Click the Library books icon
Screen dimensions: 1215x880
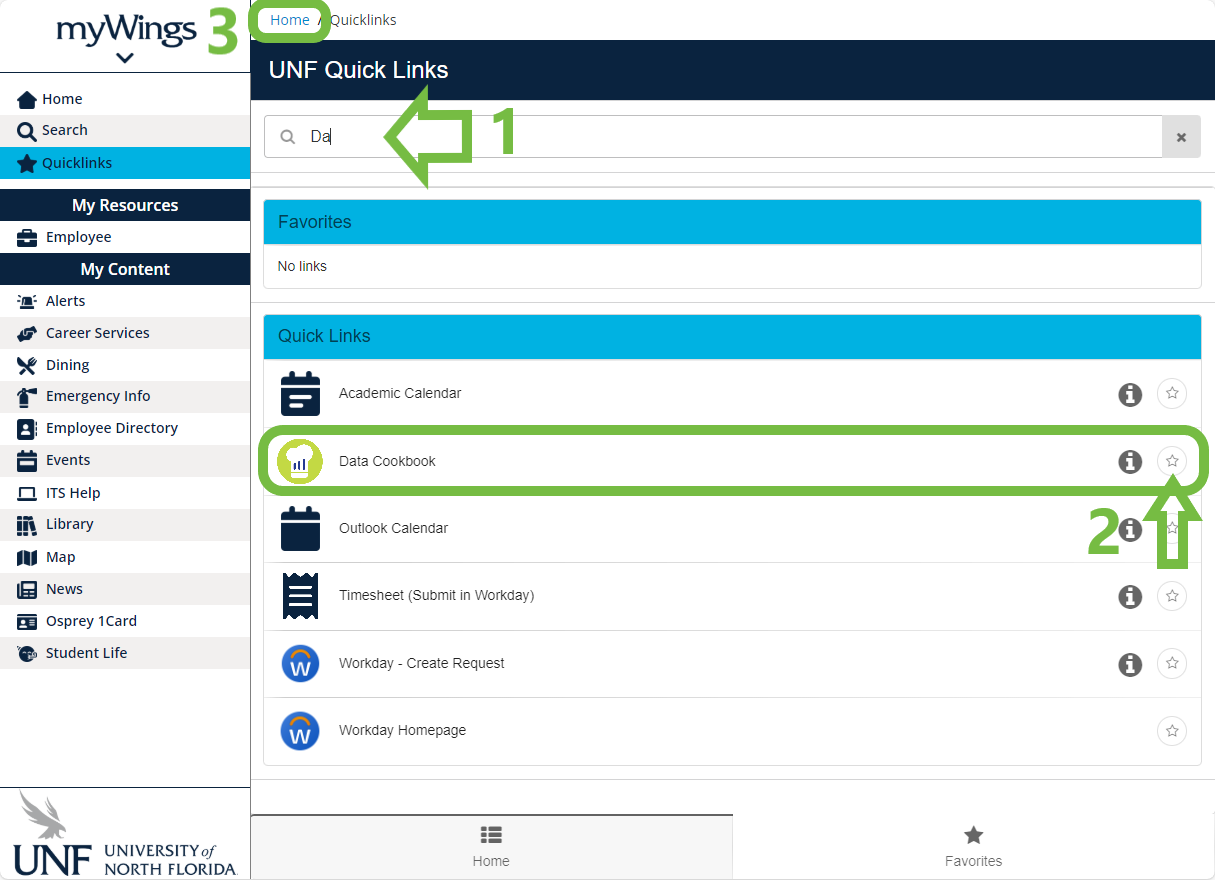(x=27, y=524)
